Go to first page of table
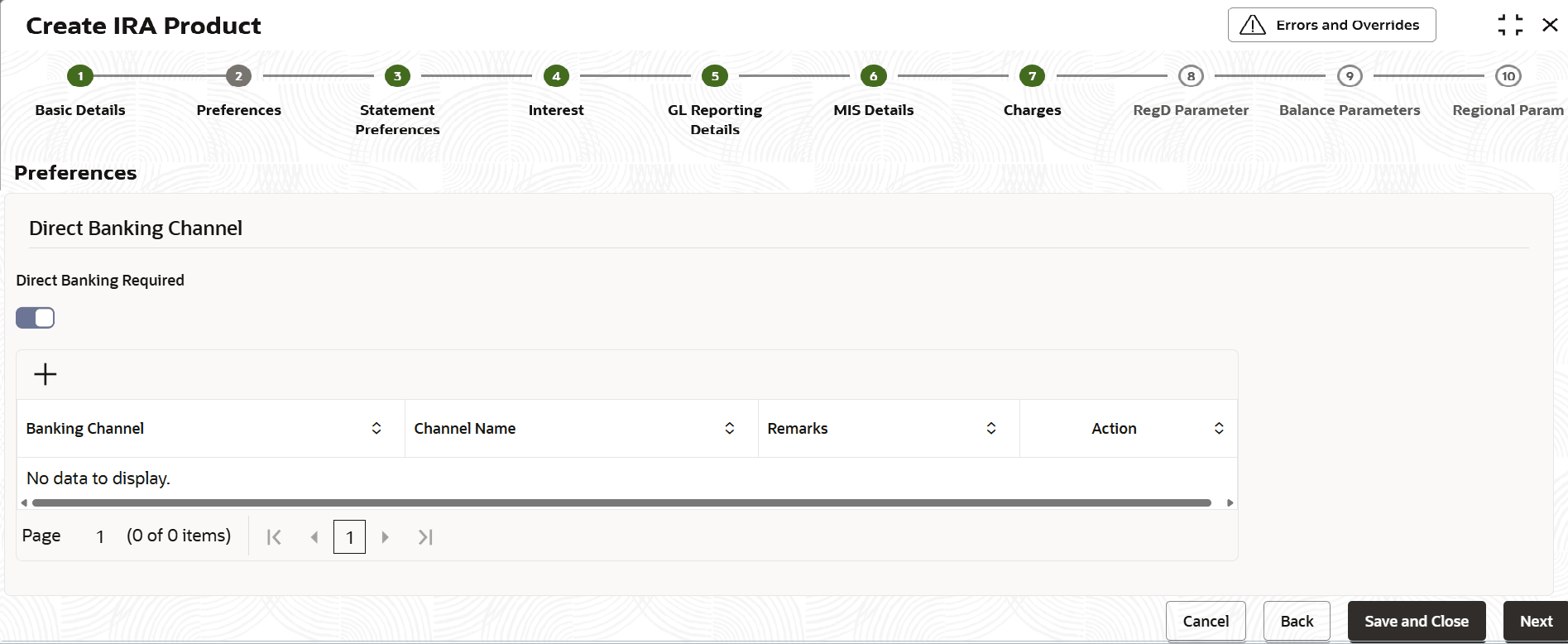Screen dimensions: 1568x644 (x=274, y=537)
